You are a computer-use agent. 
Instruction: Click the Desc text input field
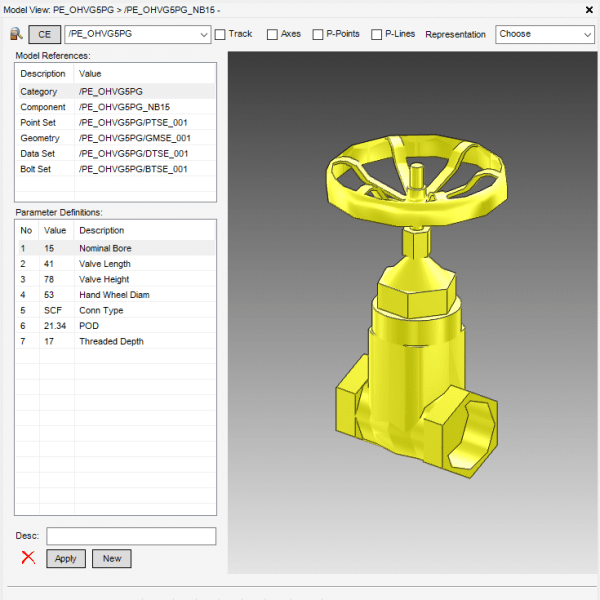(x=130, y=536)
